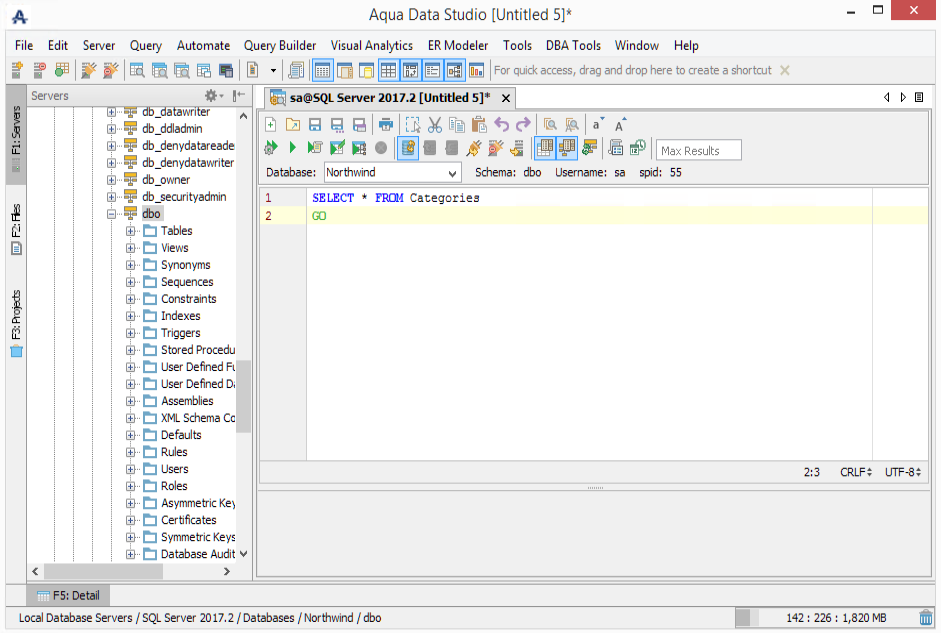This screenshot has width=941, height=633.
Task: Open the Query Builder menu
Action: coord(280,45)
